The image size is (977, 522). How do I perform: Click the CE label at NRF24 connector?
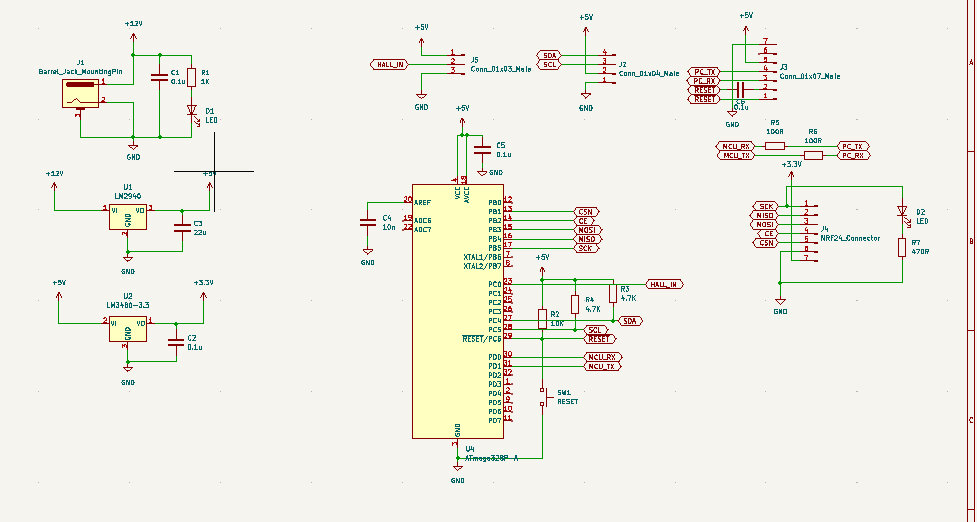coord(768,234)
